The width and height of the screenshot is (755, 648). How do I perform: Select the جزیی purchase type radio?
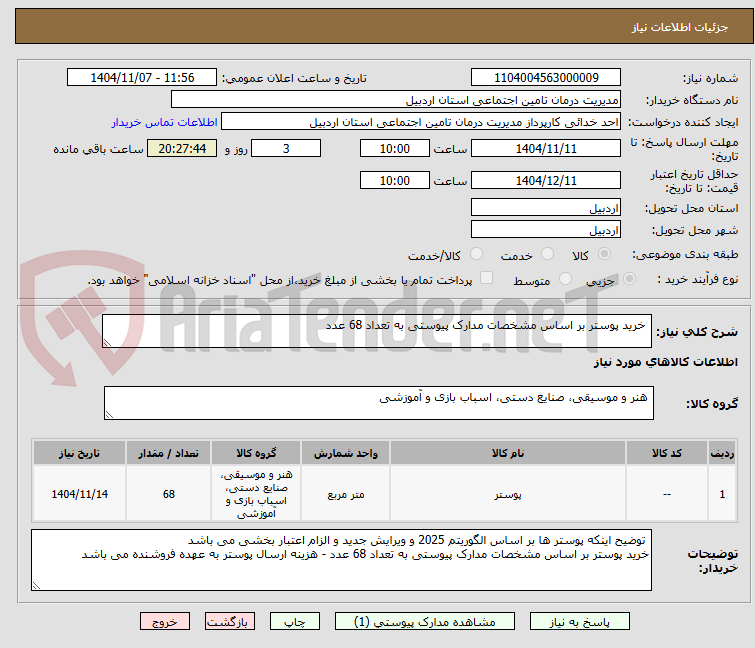629,279
